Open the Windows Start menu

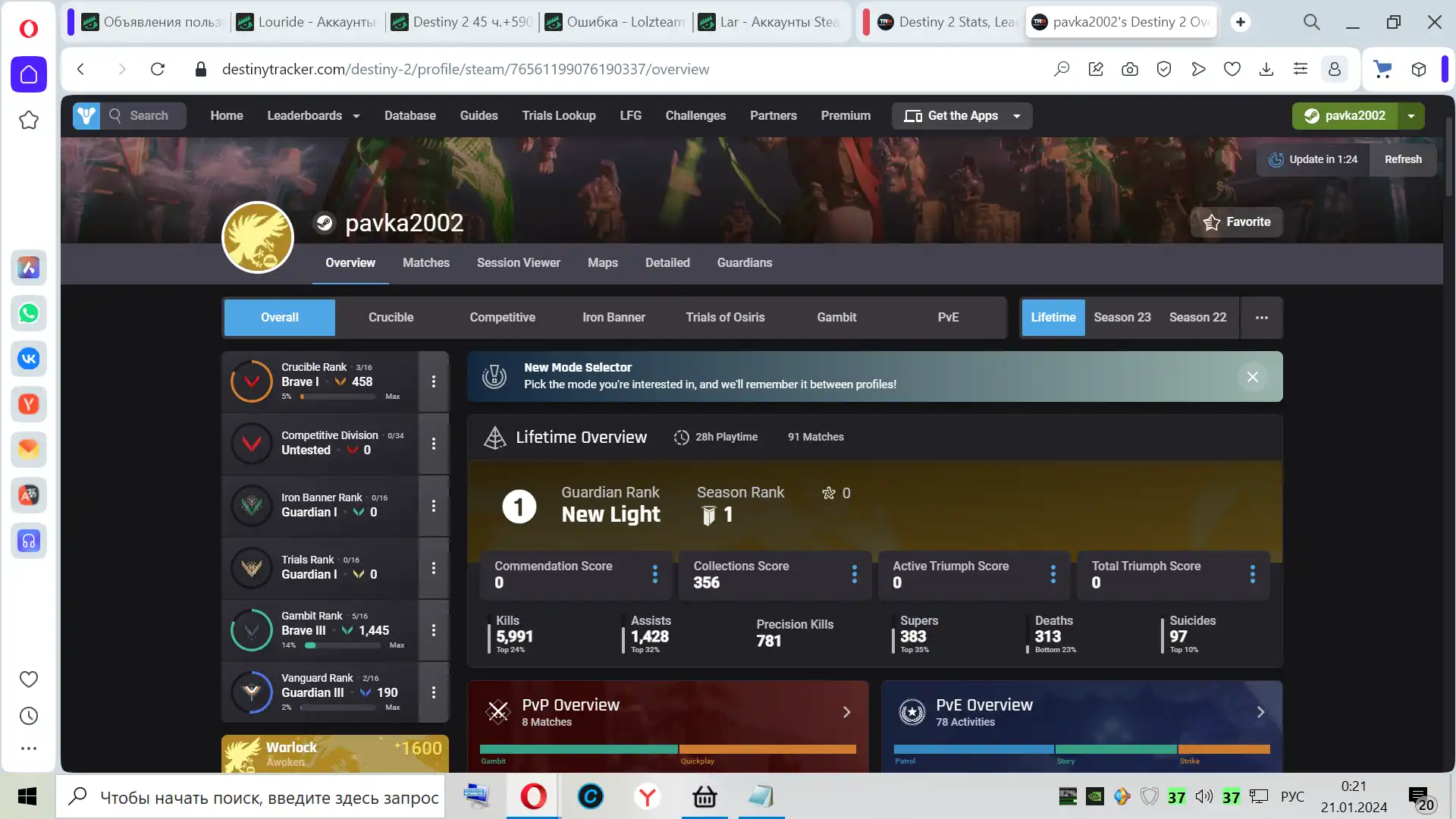(x=27, y=796)
